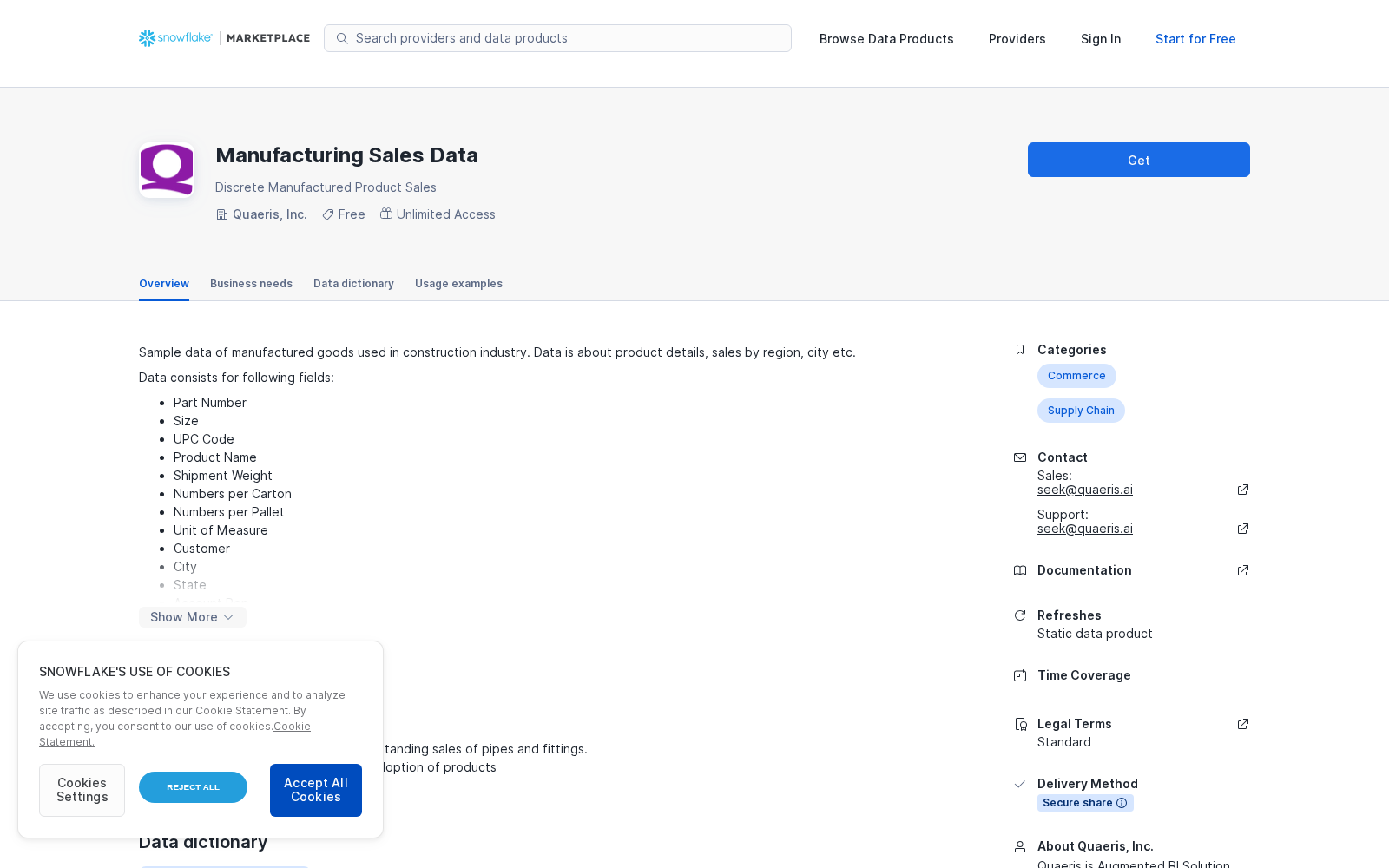Select the Commerce category chip
This screenshot has width=1389, height=868.
[x=1076, y=376]
